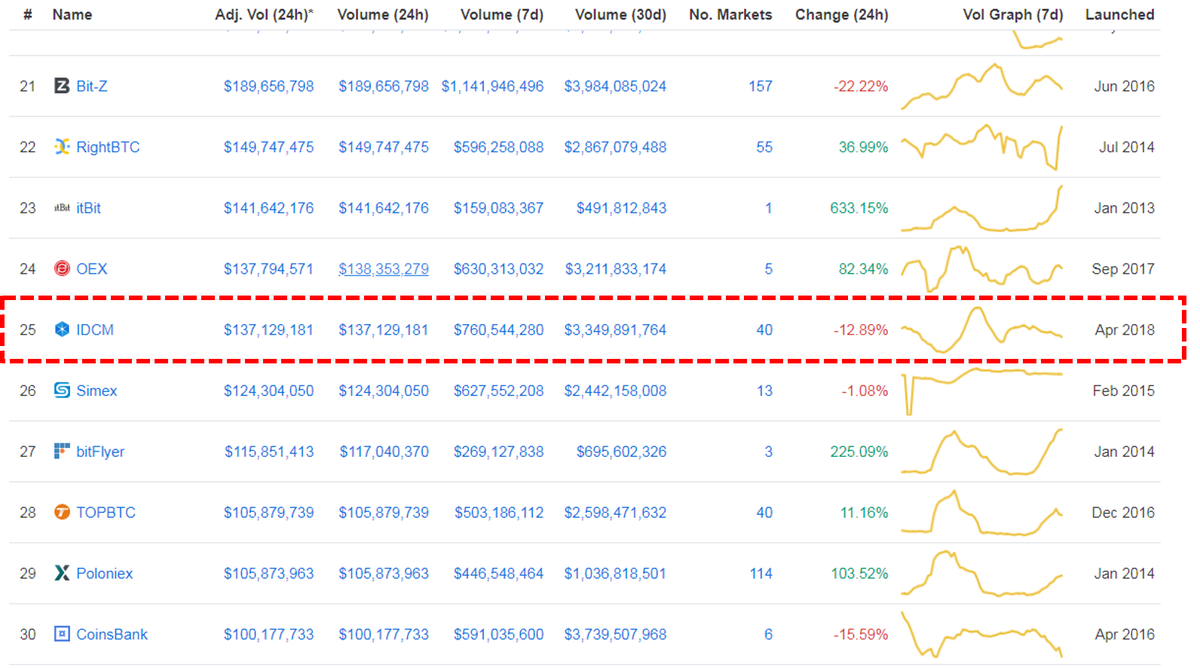Screen dimensions: 1200x668
Task: Click the CoinsBank logo icon
Action: coord(62,634)
